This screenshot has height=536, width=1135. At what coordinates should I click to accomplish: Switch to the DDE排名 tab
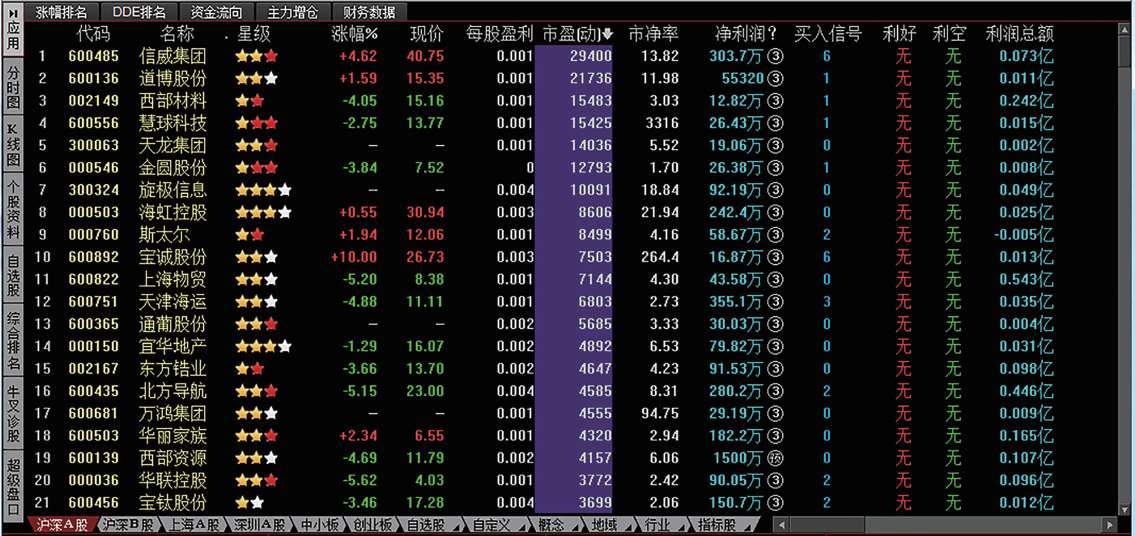click(139, 12)
